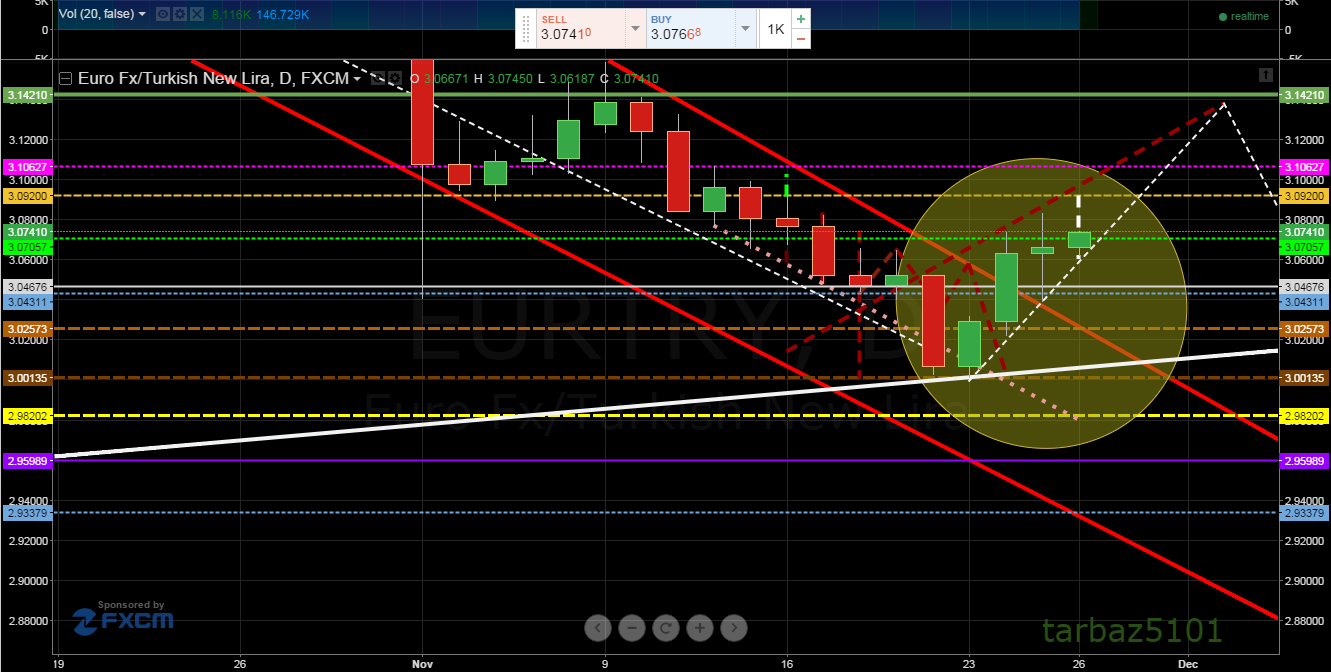Image resolution: width=1331 pixels, height=672 pixels.
Task: Click the Vol (20, false) indicator title
Action: point(97,14)
